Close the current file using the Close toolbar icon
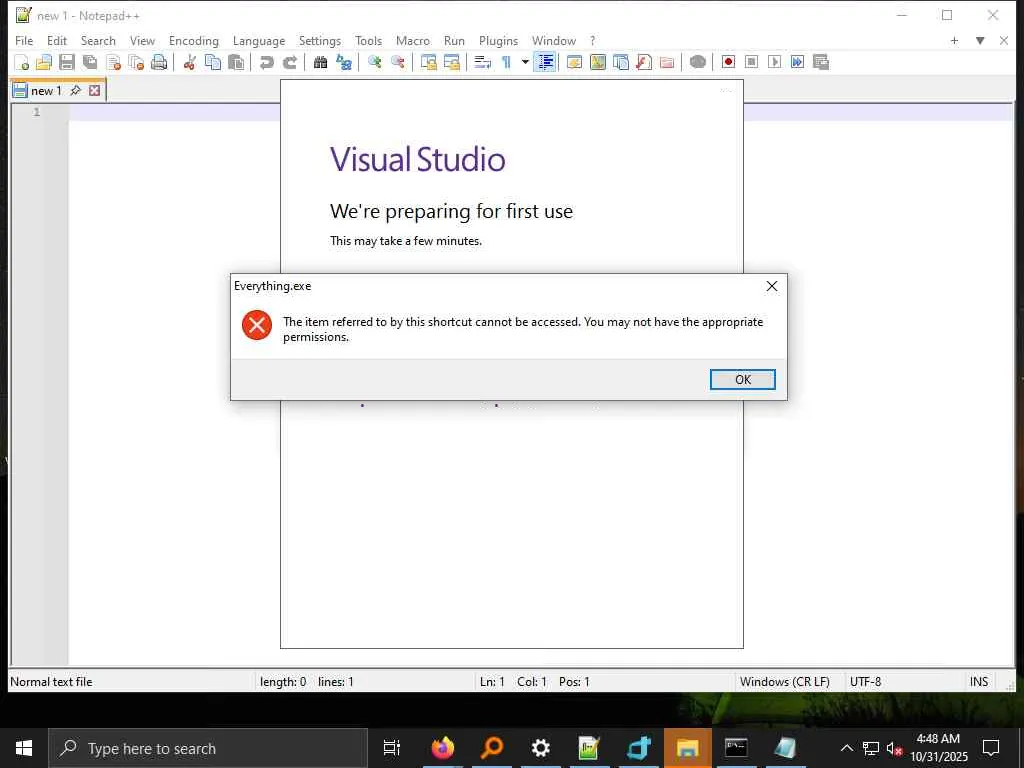 click(x=114, y=62)
